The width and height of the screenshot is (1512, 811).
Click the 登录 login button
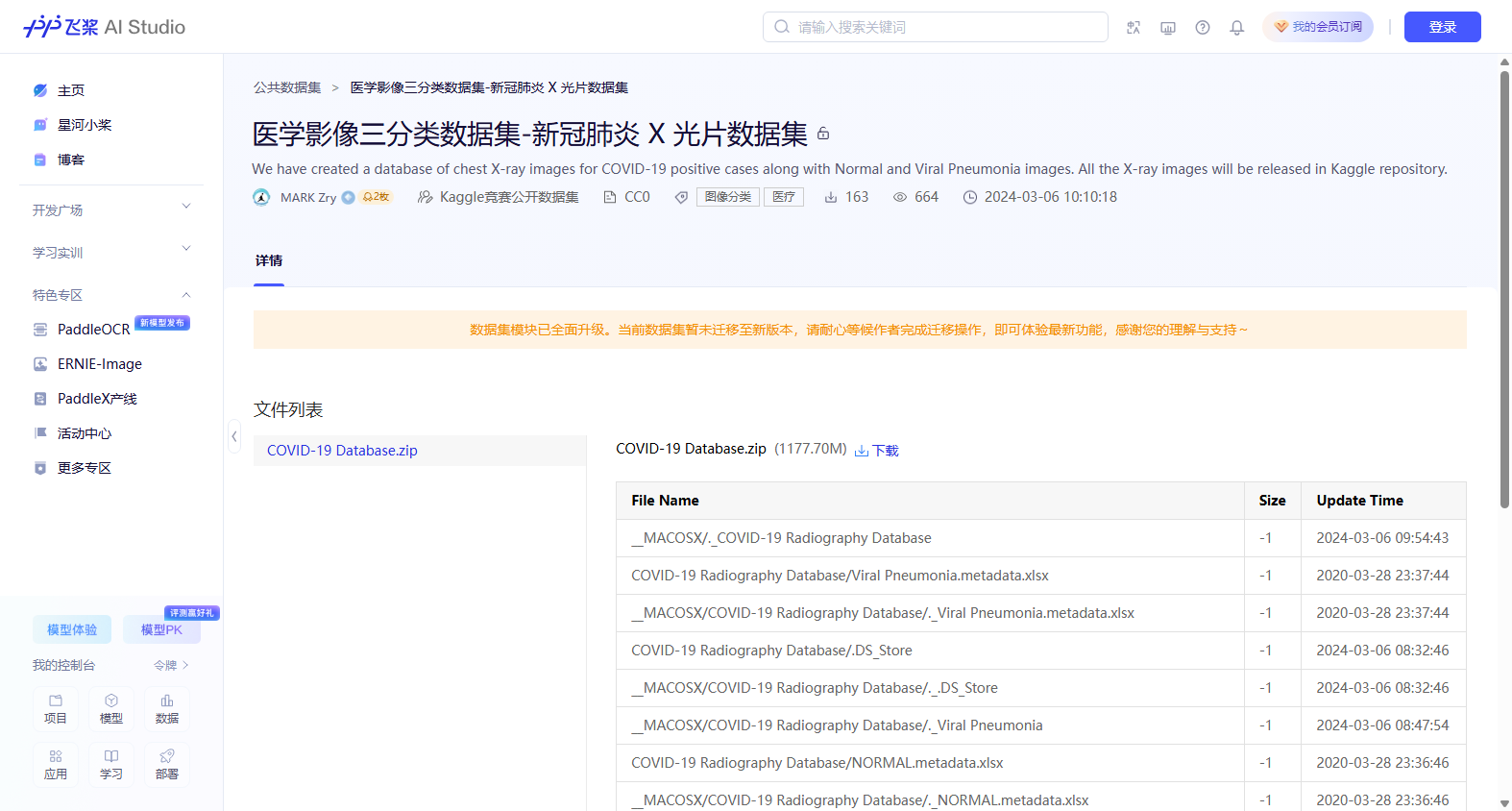click(x=1443, y=27)
